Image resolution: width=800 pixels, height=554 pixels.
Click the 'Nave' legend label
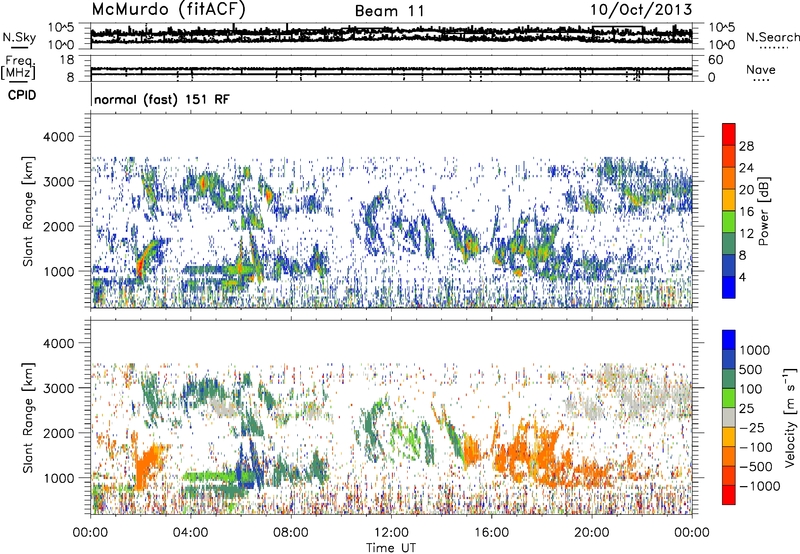761,69
